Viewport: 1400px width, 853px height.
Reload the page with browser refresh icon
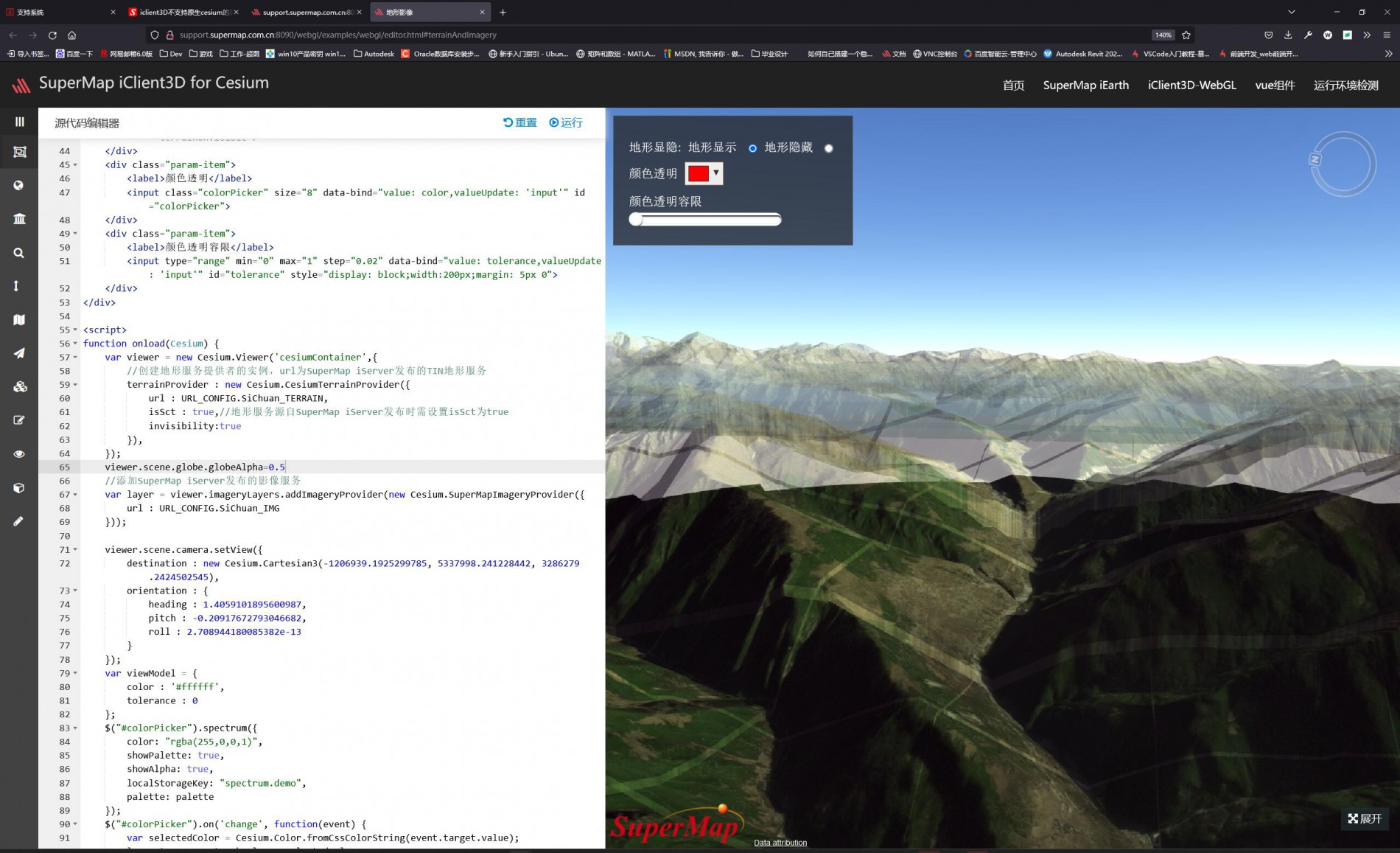tap(52, 35)
